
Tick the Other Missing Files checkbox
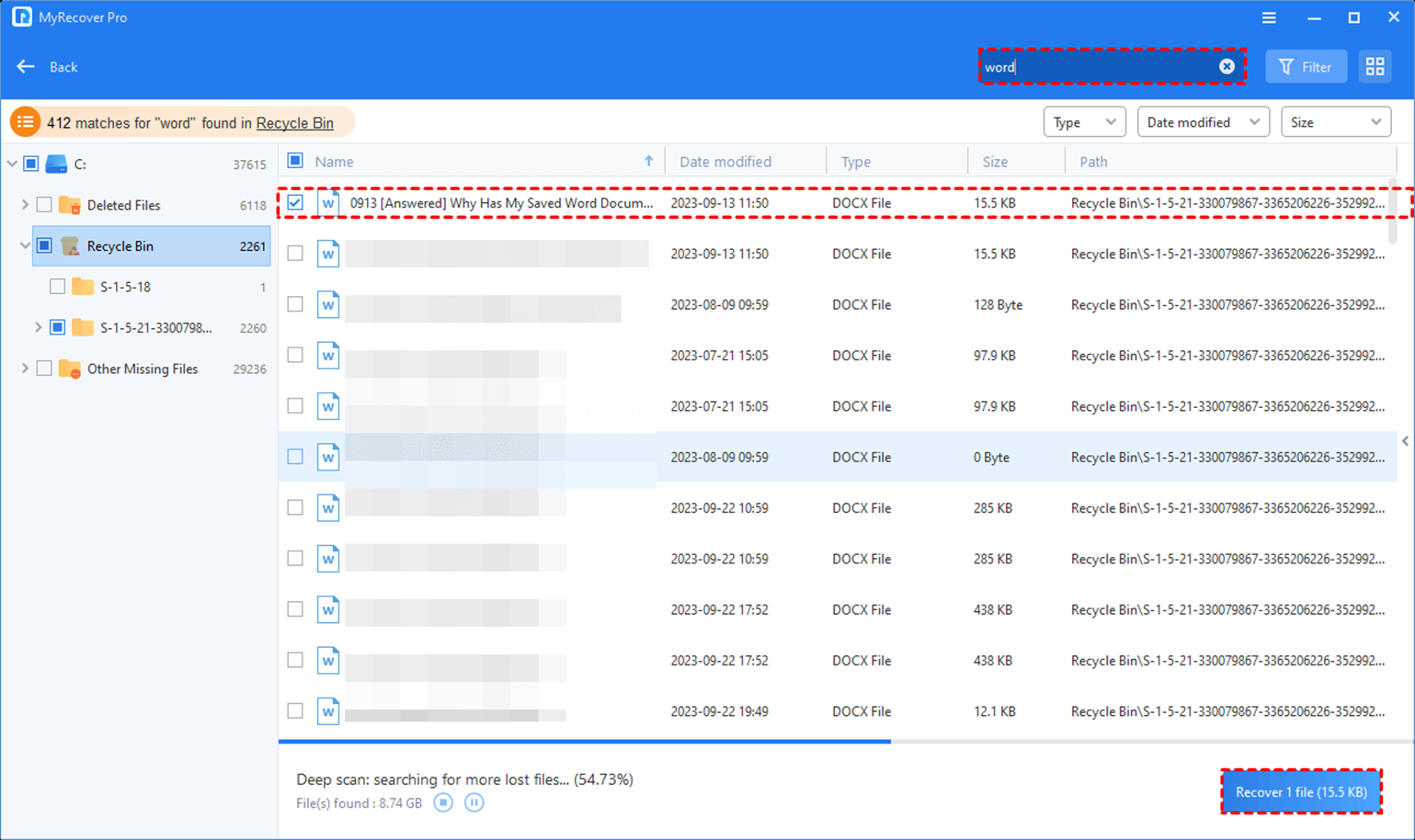point(44,369)
